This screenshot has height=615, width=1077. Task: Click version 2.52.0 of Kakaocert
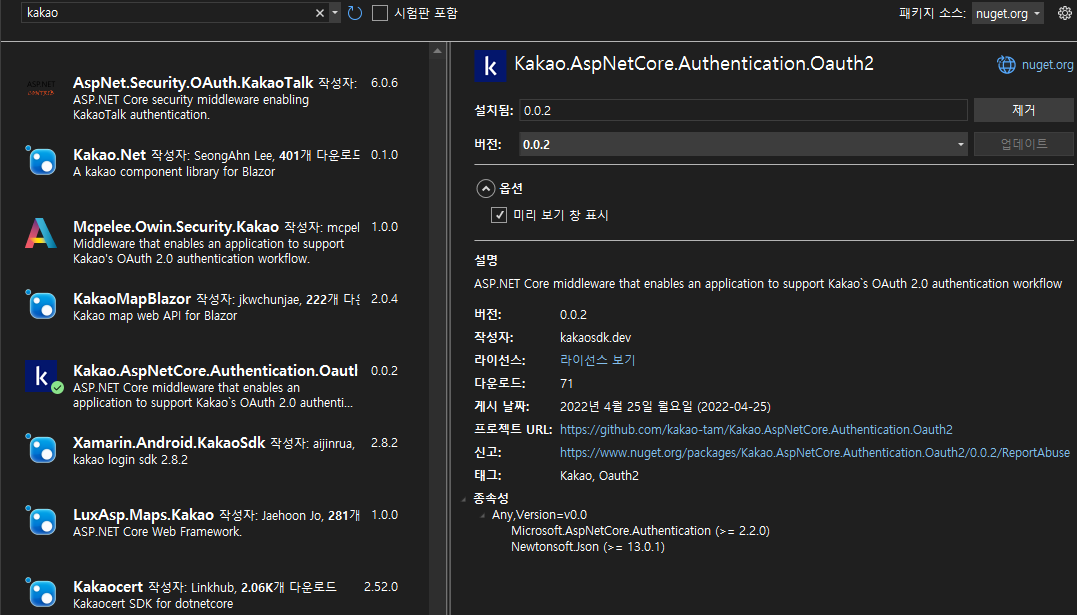(381, 587)
